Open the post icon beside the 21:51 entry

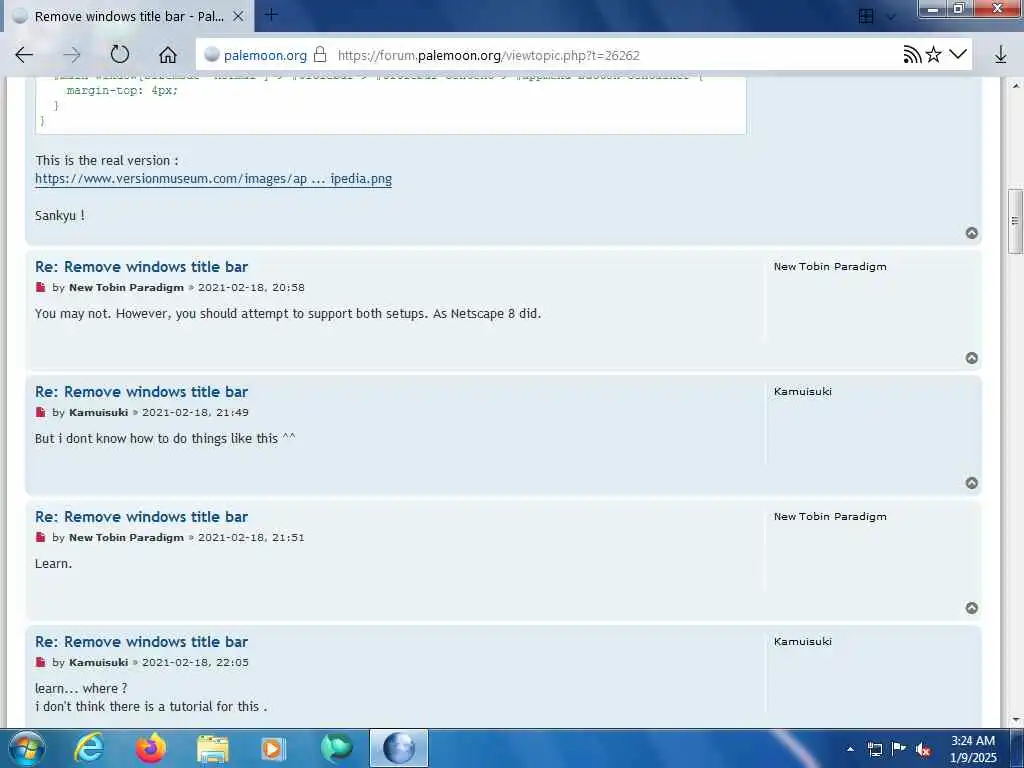coord(40,537)
